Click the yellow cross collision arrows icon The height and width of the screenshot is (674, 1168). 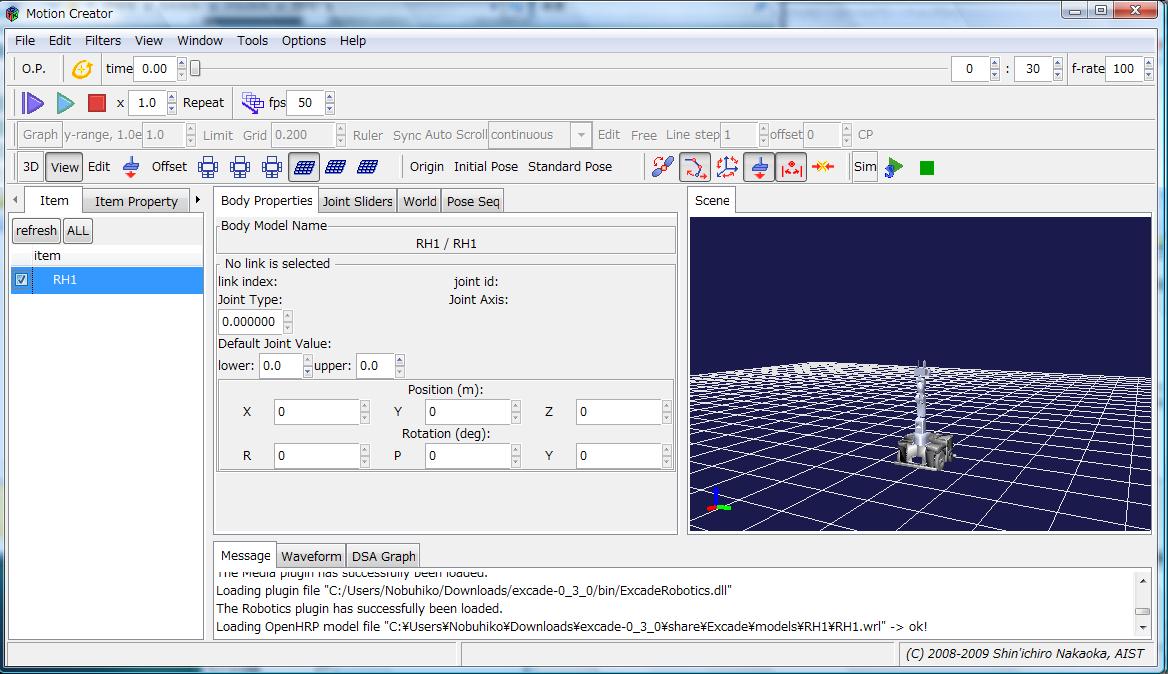click(823, 167)
